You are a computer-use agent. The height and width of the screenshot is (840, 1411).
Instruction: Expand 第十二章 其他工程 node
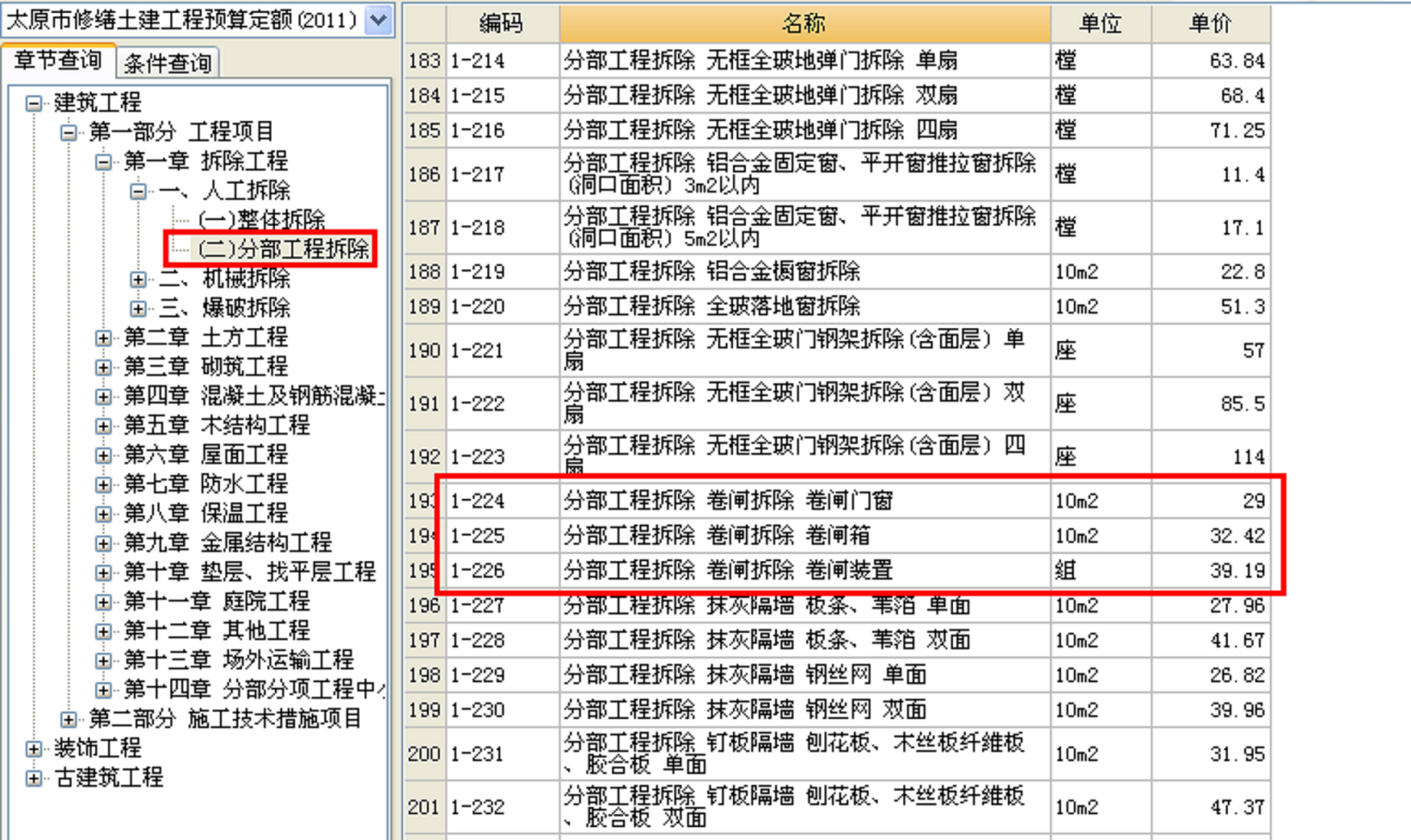(x=103, y=631)
